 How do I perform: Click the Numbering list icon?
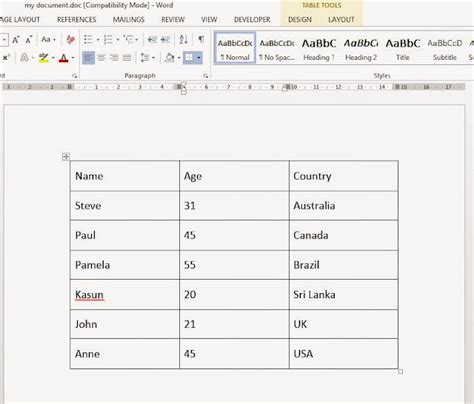(x=108, y=39)
